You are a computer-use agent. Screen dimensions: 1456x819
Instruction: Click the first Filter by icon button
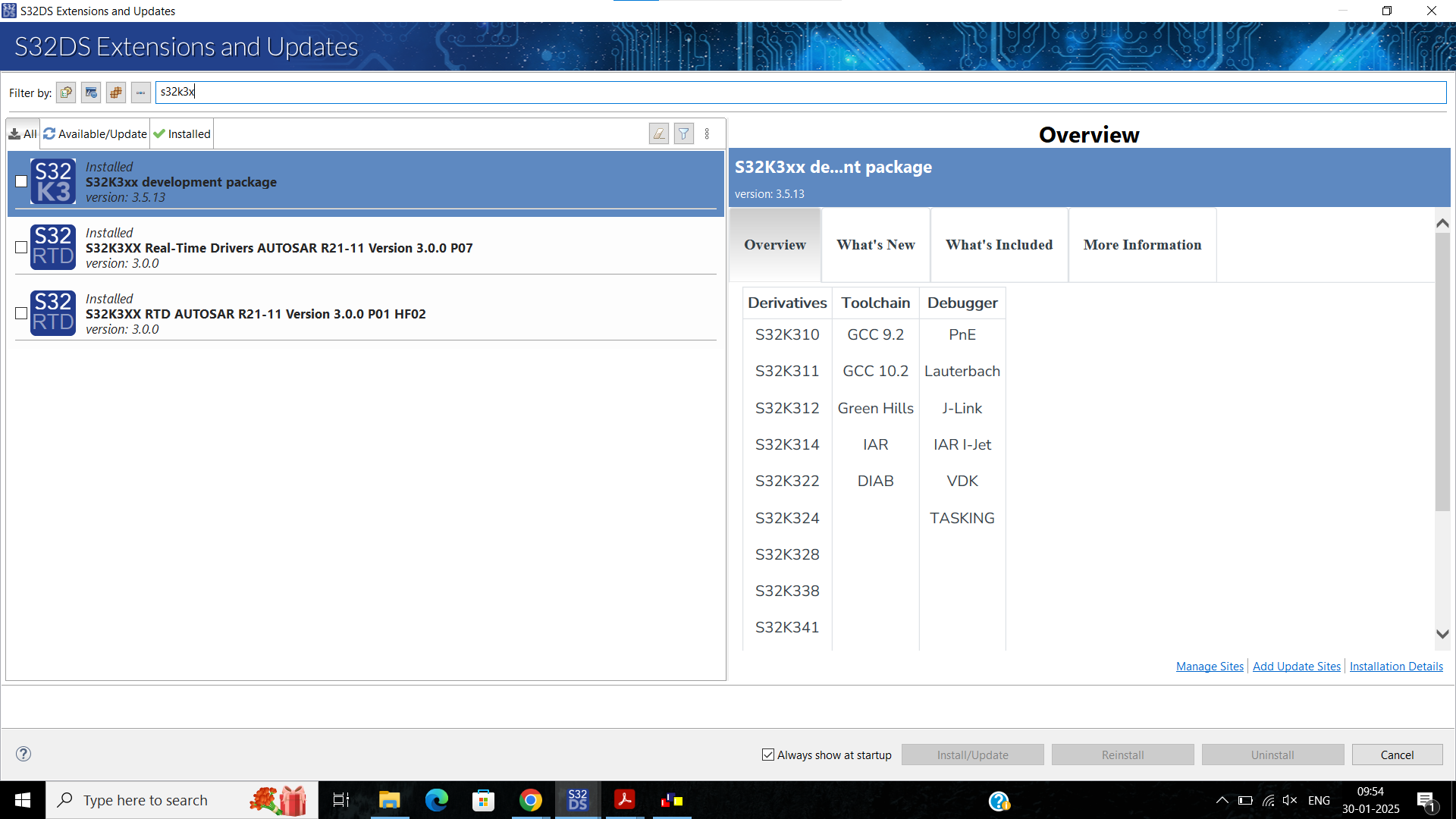tap(66, 93)
